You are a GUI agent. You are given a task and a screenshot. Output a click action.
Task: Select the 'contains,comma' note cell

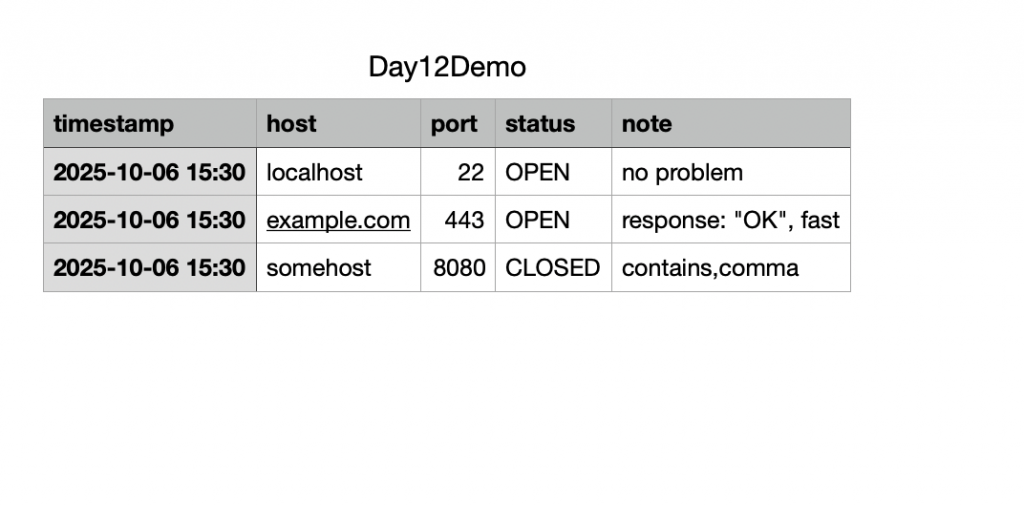(x=731, y=268)
